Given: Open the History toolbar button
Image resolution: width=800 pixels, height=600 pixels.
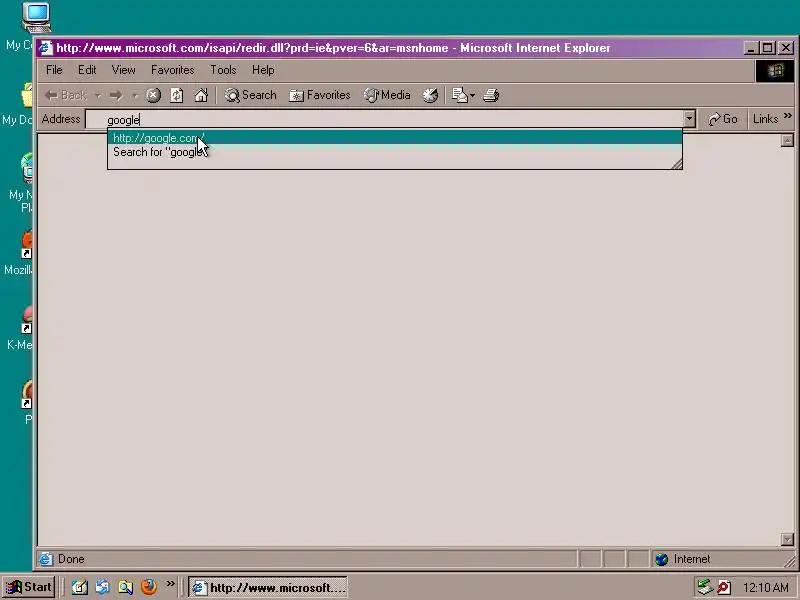Looking at the screenshot, I should pyautogui.click(x=430, y=95).
